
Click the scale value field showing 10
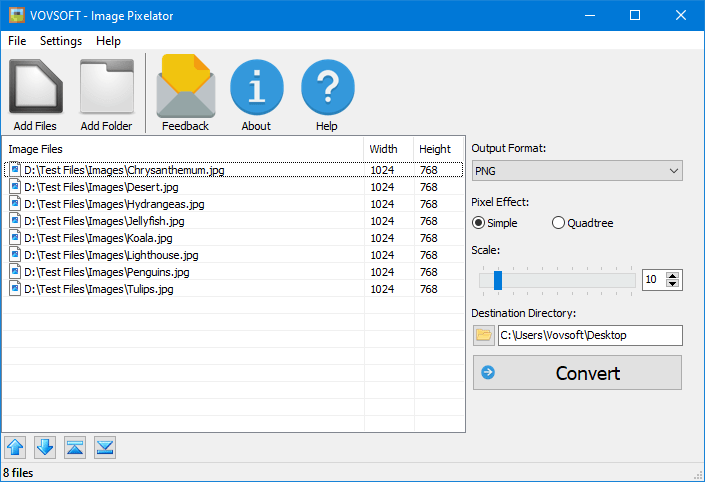[x=654, y=280]
